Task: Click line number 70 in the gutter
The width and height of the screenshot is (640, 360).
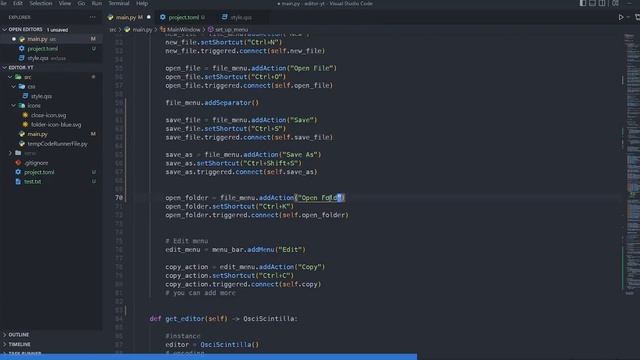Action: [x=119, y=198]
